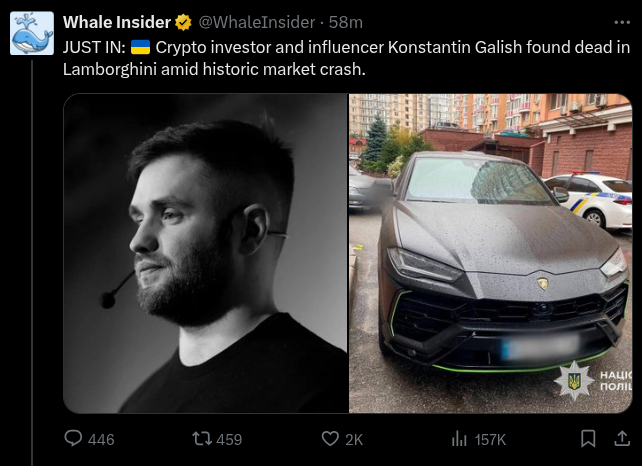Click the Whale Insider display name
Image resolution: width=642 pixels, height=466 pixels.
[117, 22]
